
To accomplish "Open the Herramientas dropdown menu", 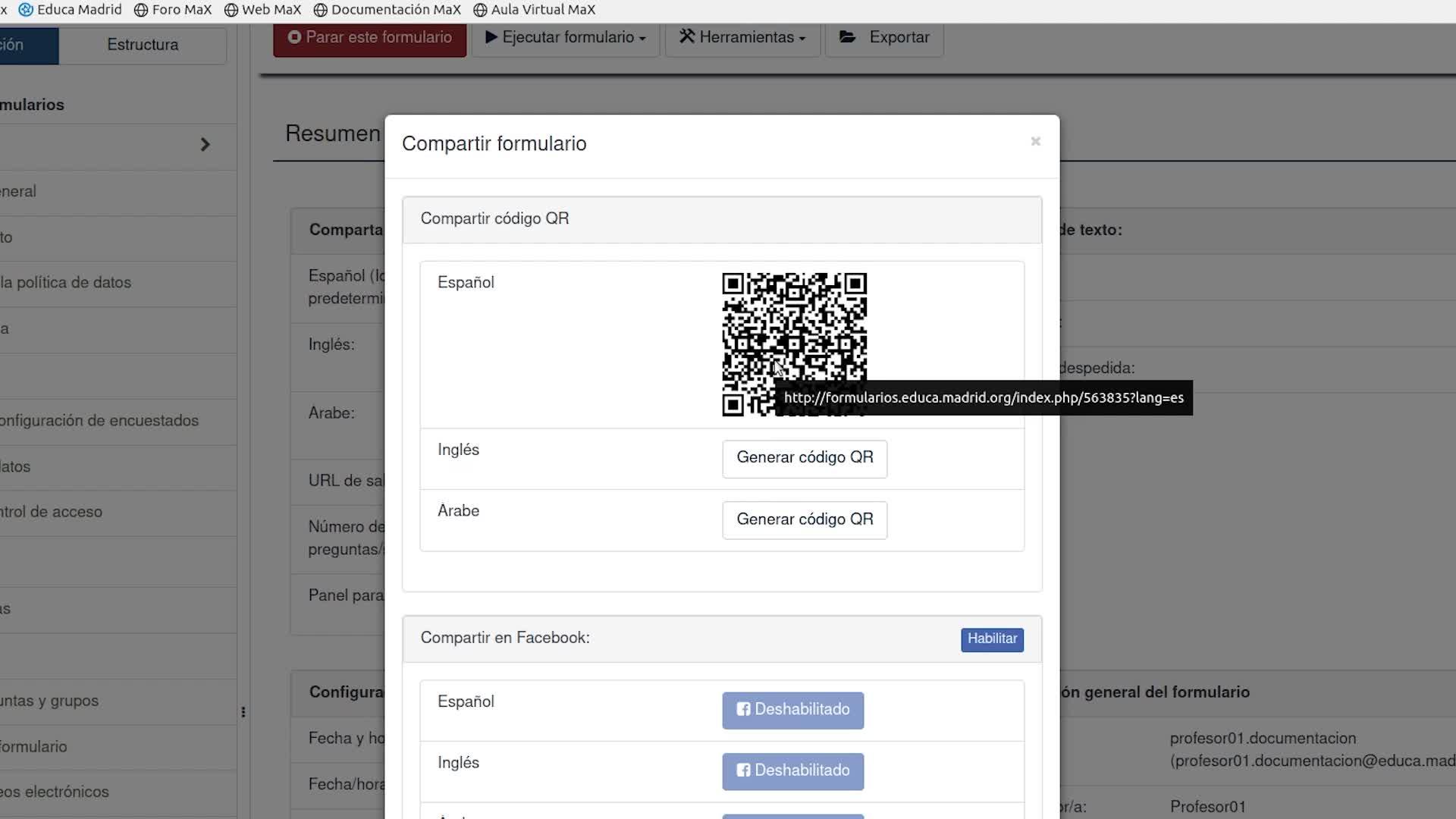I will (742, 38).
